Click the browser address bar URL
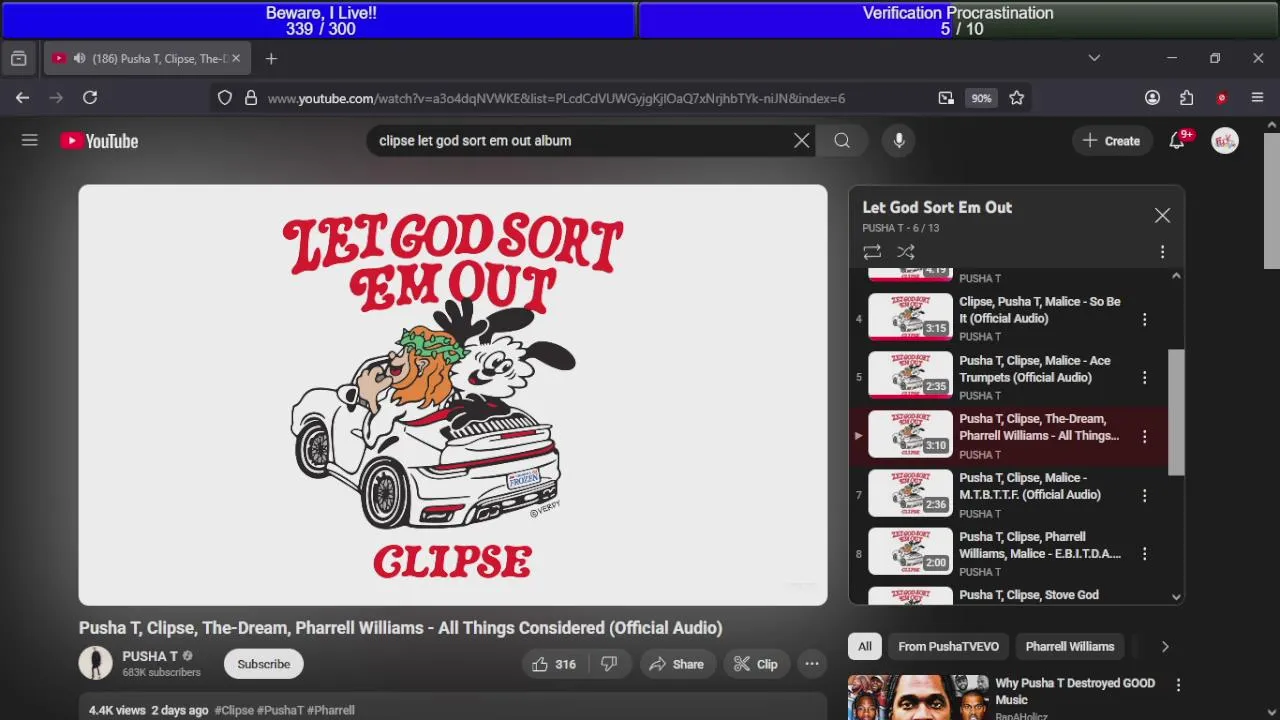 point(556,98)
